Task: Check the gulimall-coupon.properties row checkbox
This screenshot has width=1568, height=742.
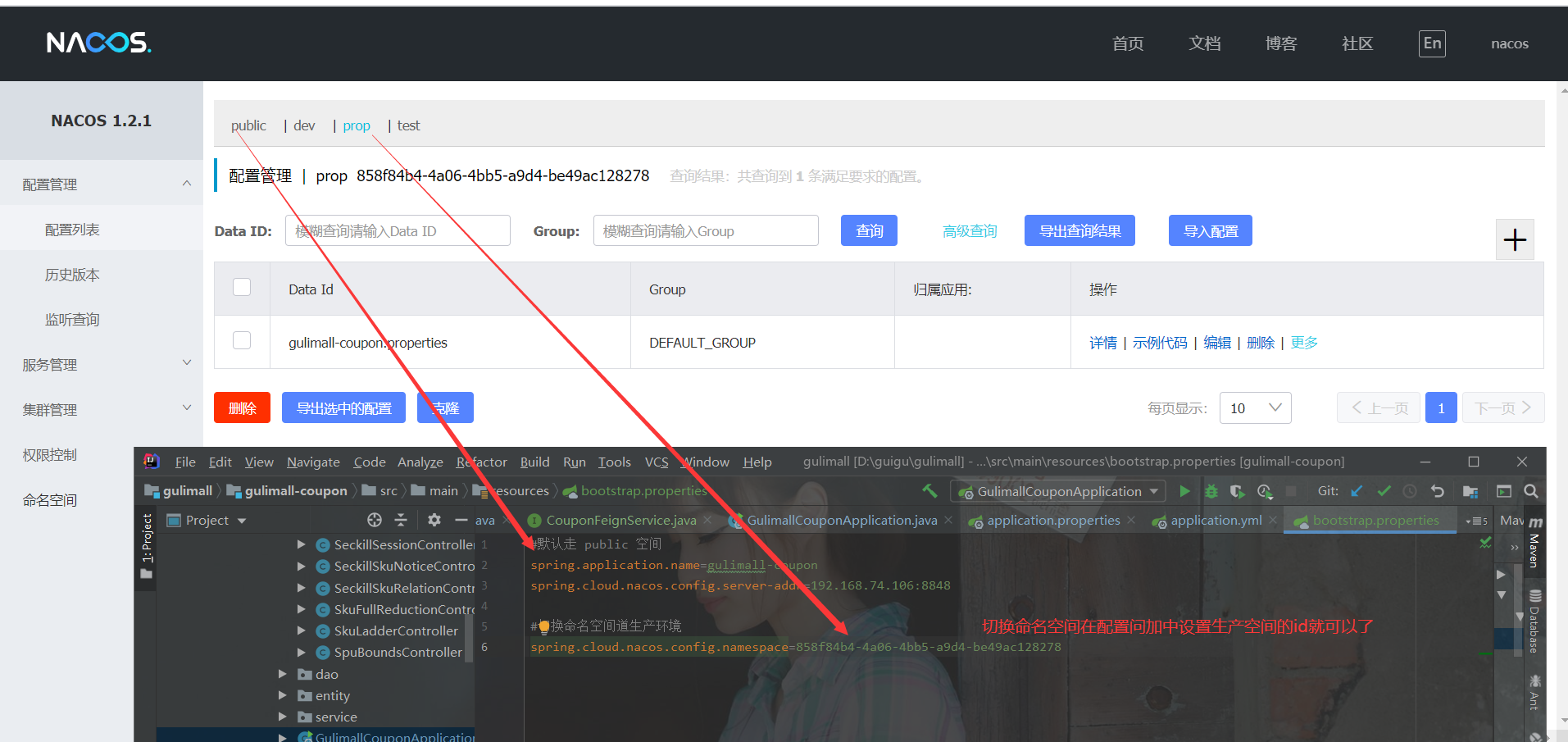Action: [242, 340]
